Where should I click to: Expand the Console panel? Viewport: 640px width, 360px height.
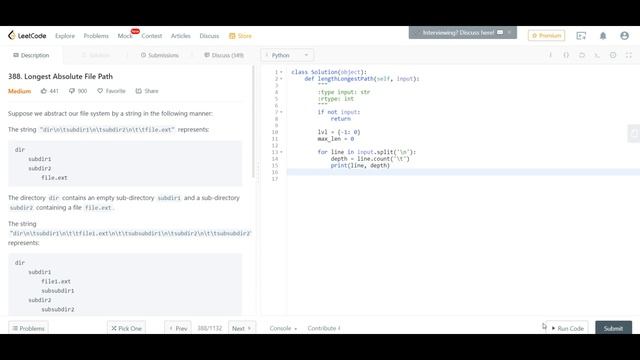pyautogui.click(x=283, y=328)
